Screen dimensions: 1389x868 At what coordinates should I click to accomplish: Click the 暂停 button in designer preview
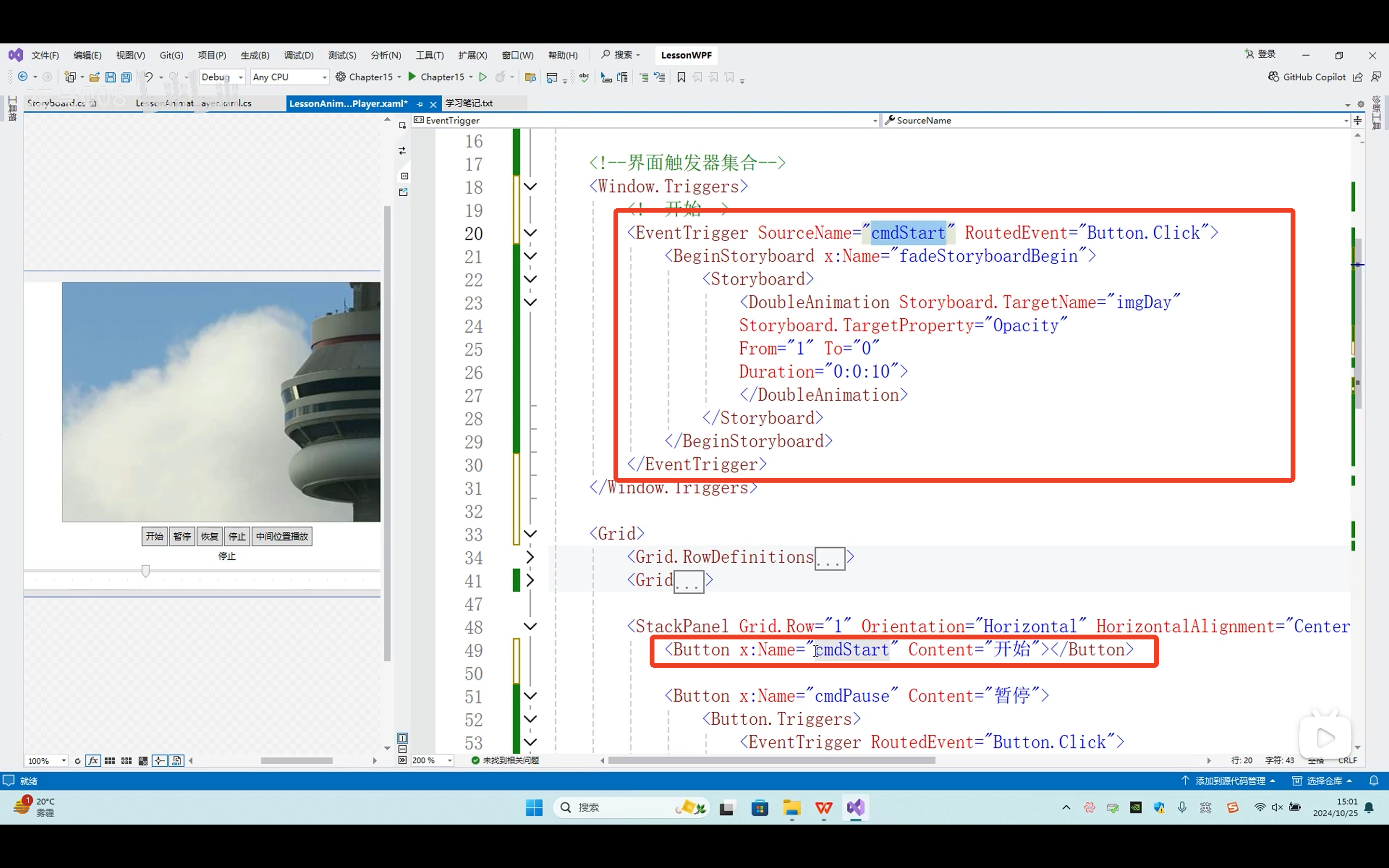[182, 536]
